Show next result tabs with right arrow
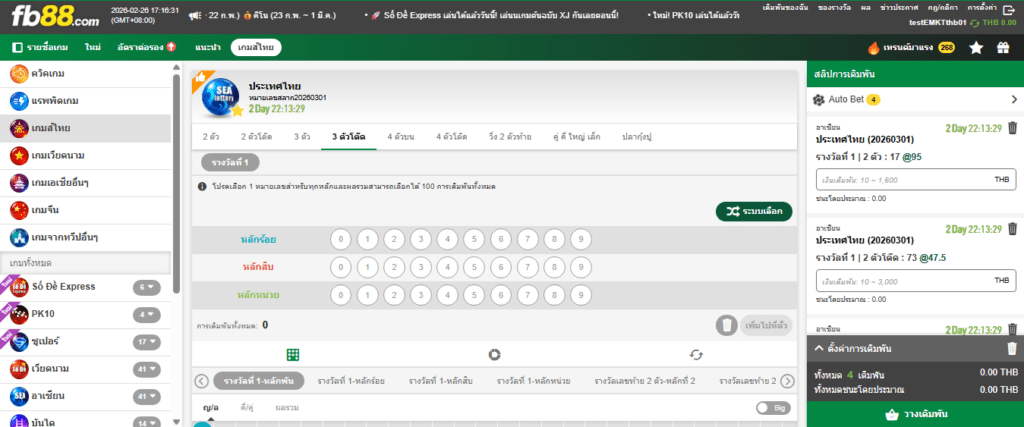This screenshot has width=1024, height=427. (x=788, y=381)
